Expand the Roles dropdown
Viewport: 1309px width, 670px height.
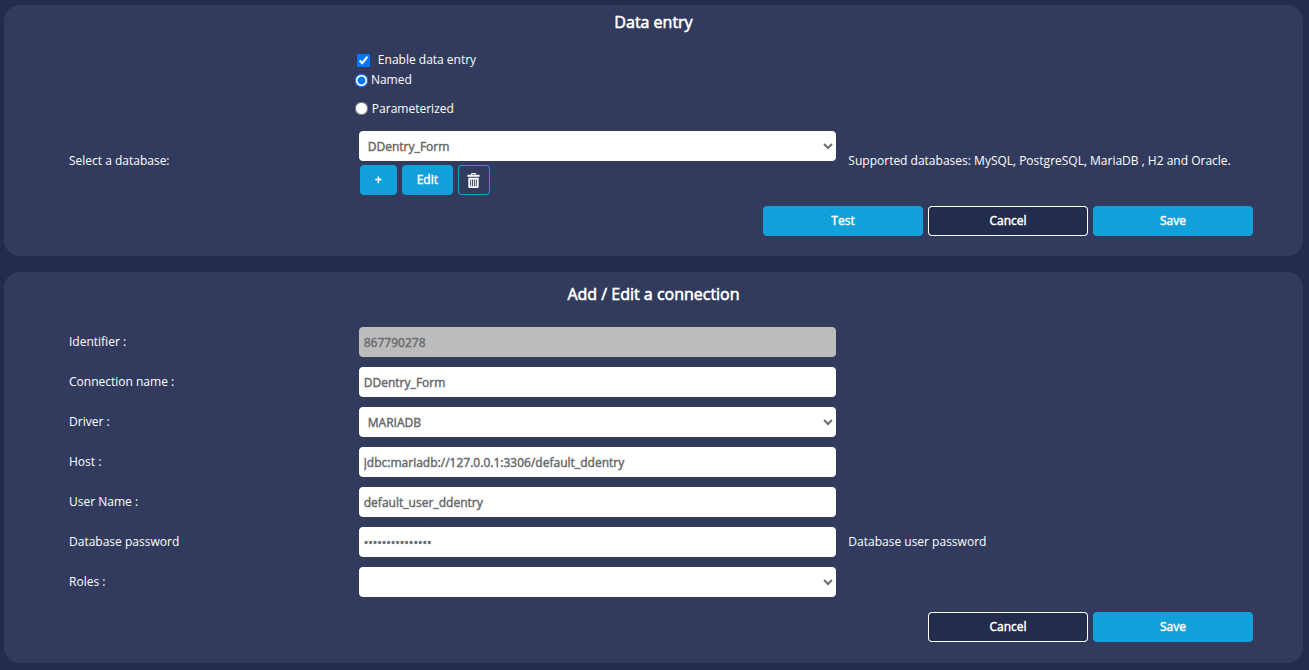[x=596, y=581]
